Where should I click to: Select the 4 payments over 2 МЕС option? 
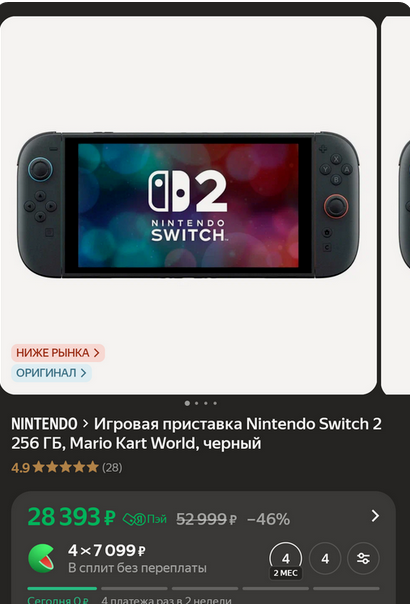(286, 560)
